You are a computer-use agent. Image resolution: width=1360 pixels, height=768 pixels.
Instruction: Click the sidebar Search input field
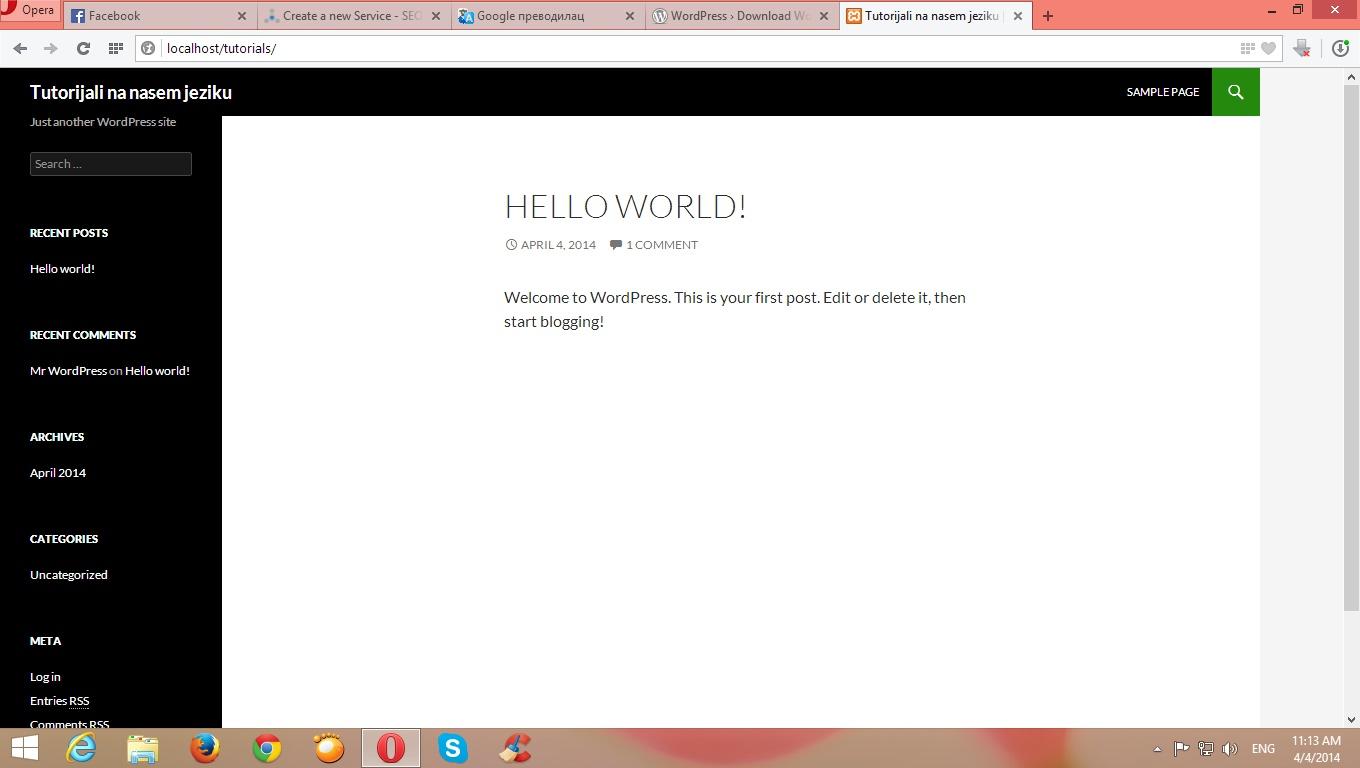pos(110,163)
